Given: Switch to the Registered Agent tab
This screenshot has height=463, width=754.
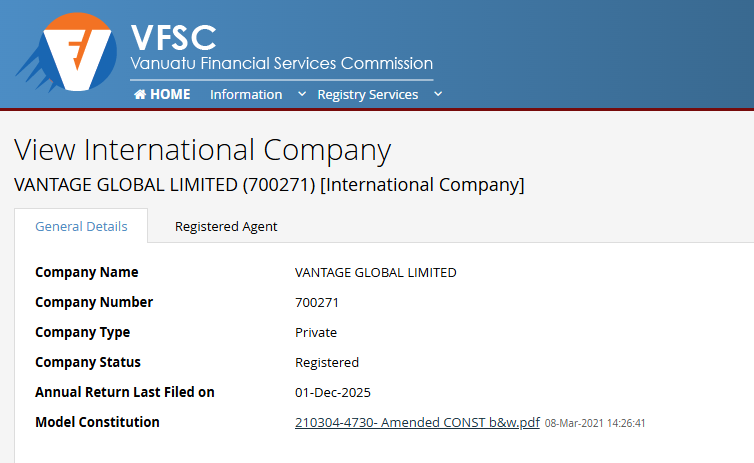Looking at the screenshot, I should point(226,226).
